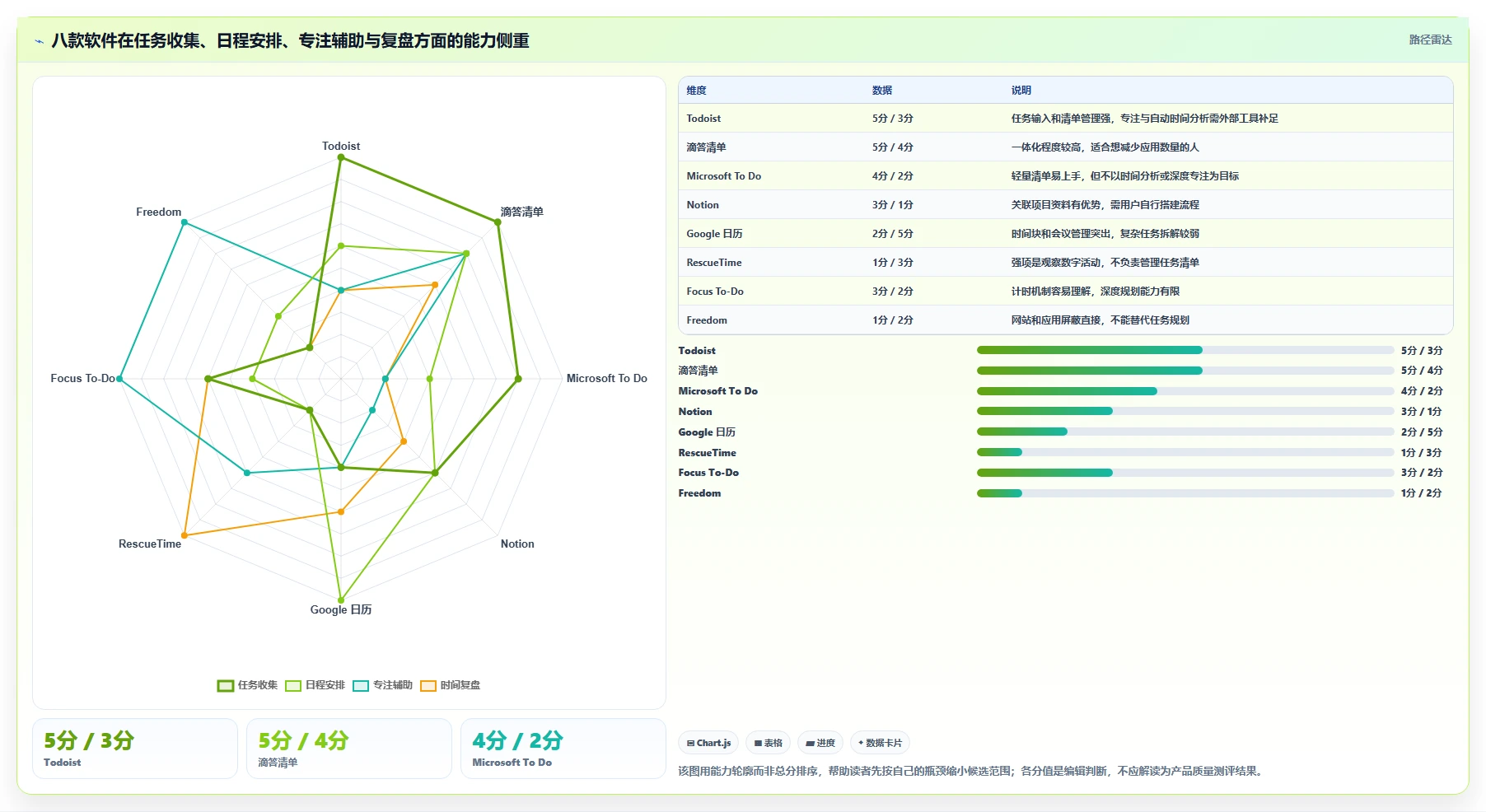Click the Google 日历 progress bar
Screen dimensions: 1486x812
(1185, 432)
